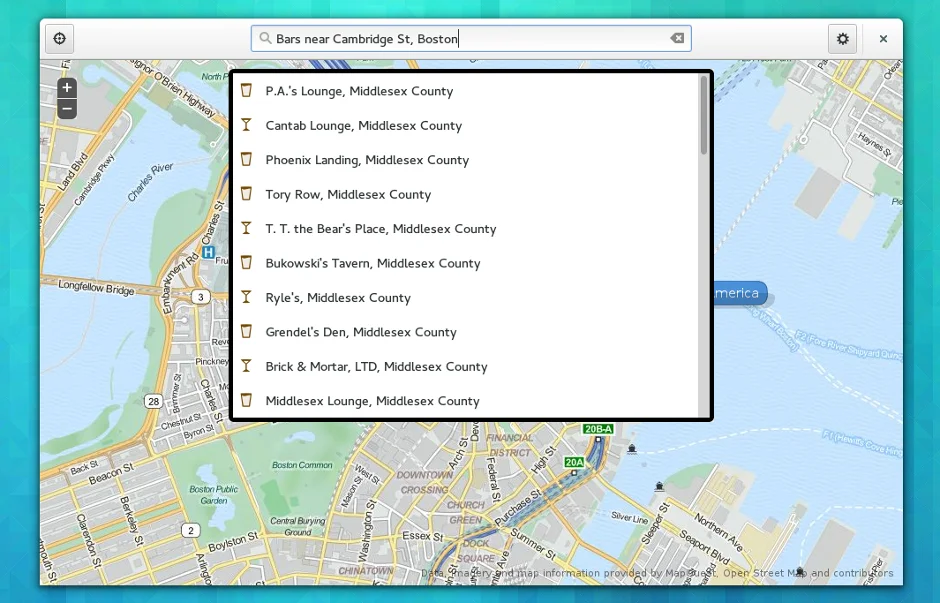940x603 pixels.
Task: Click the locate current position button
Action: (59, 39)
